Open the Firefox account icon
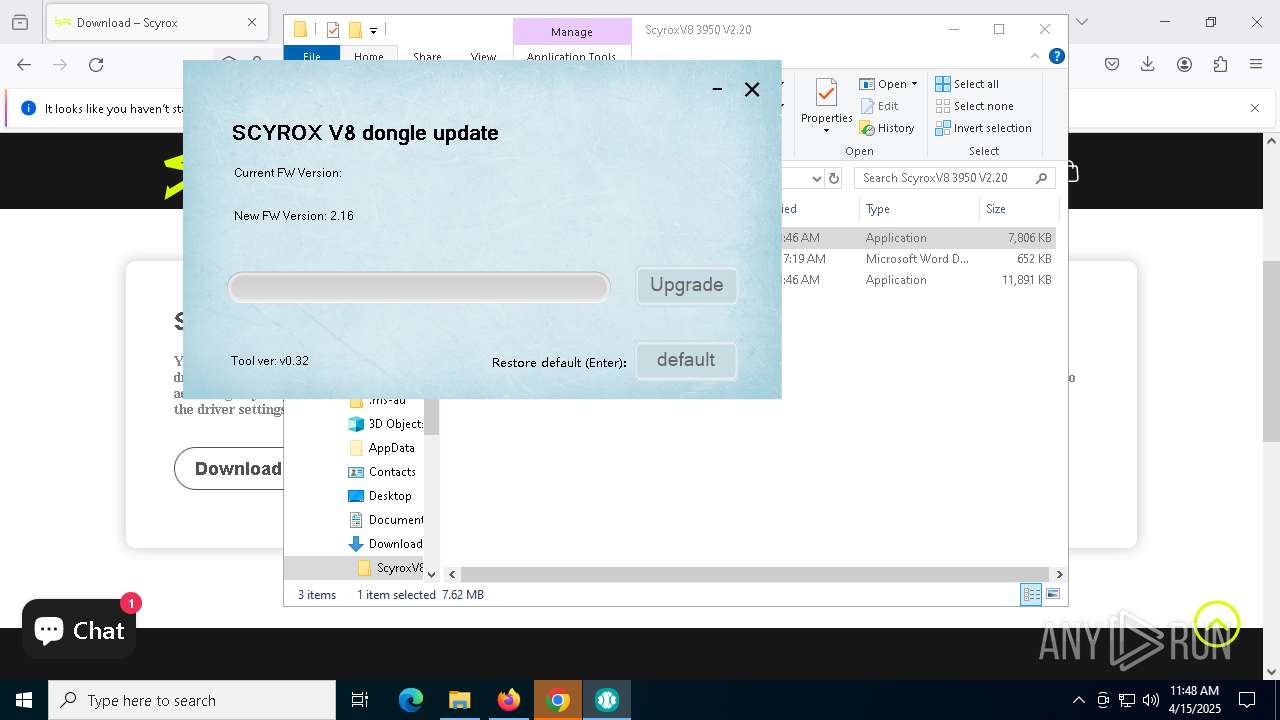The width and height of the screenshot is (1280, 720). point(1184,65)
